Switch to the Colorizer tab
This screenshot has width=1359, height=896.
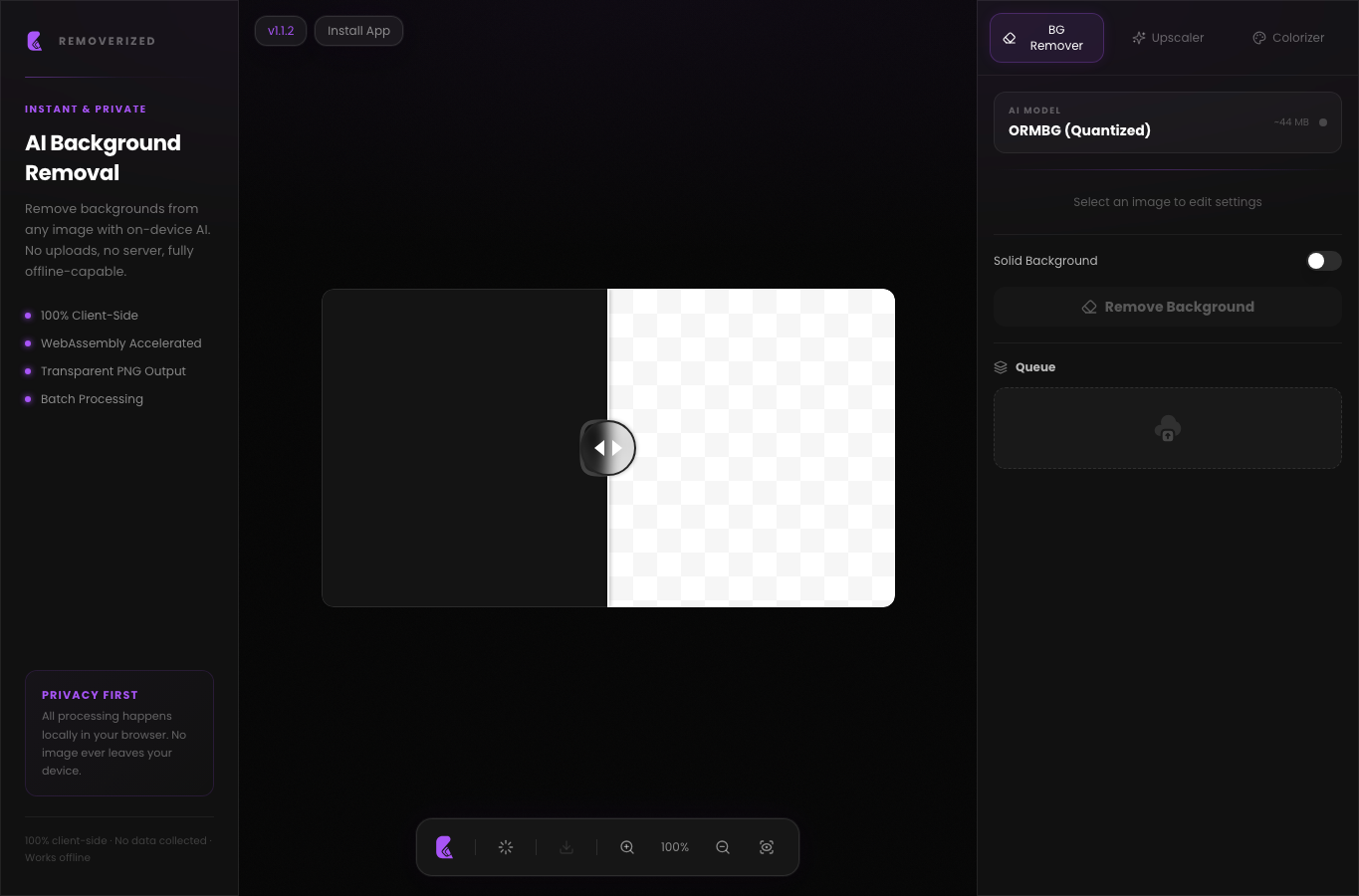point(1288,38)
